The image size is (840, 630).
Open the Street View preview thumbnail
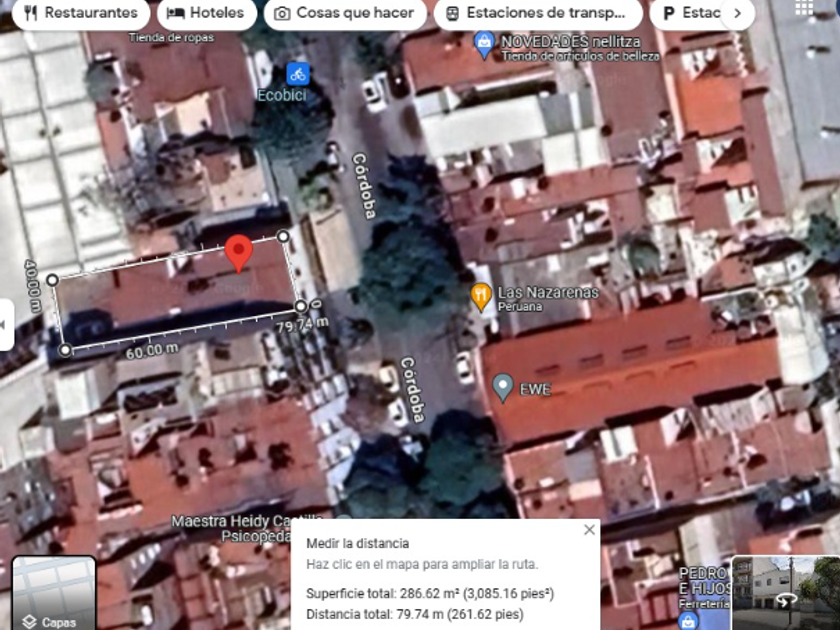tap(785, 592)
